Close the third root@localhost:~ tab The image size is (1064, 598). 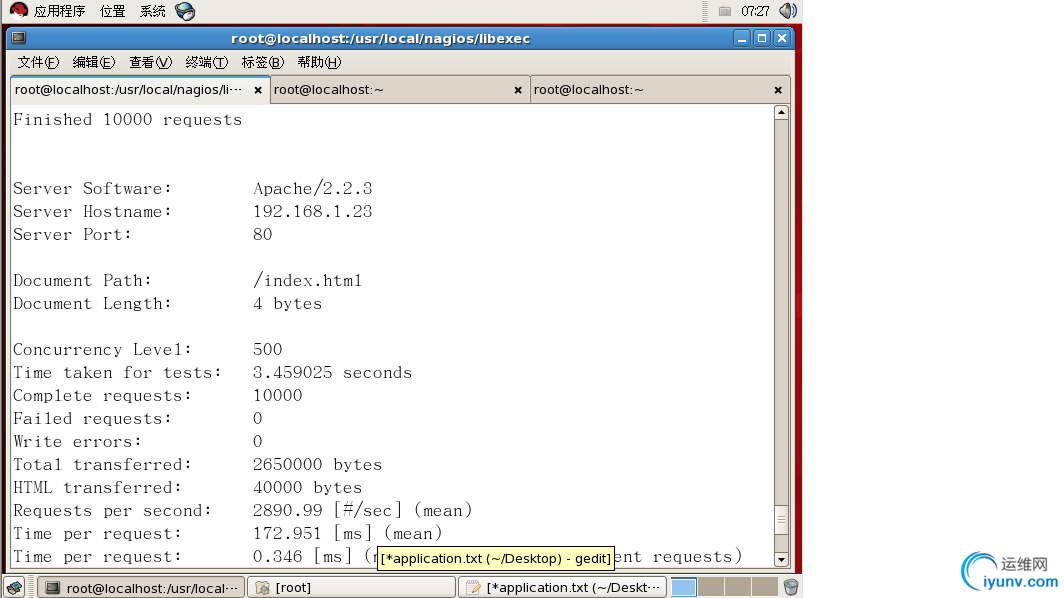tap(778, 90)
